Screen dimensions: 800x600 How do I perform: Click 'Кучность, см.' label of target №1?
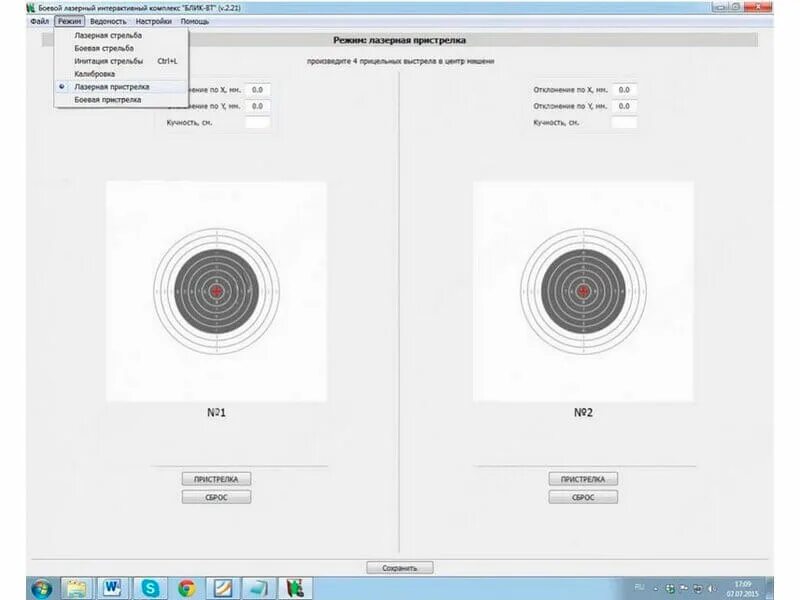[189, 122]
